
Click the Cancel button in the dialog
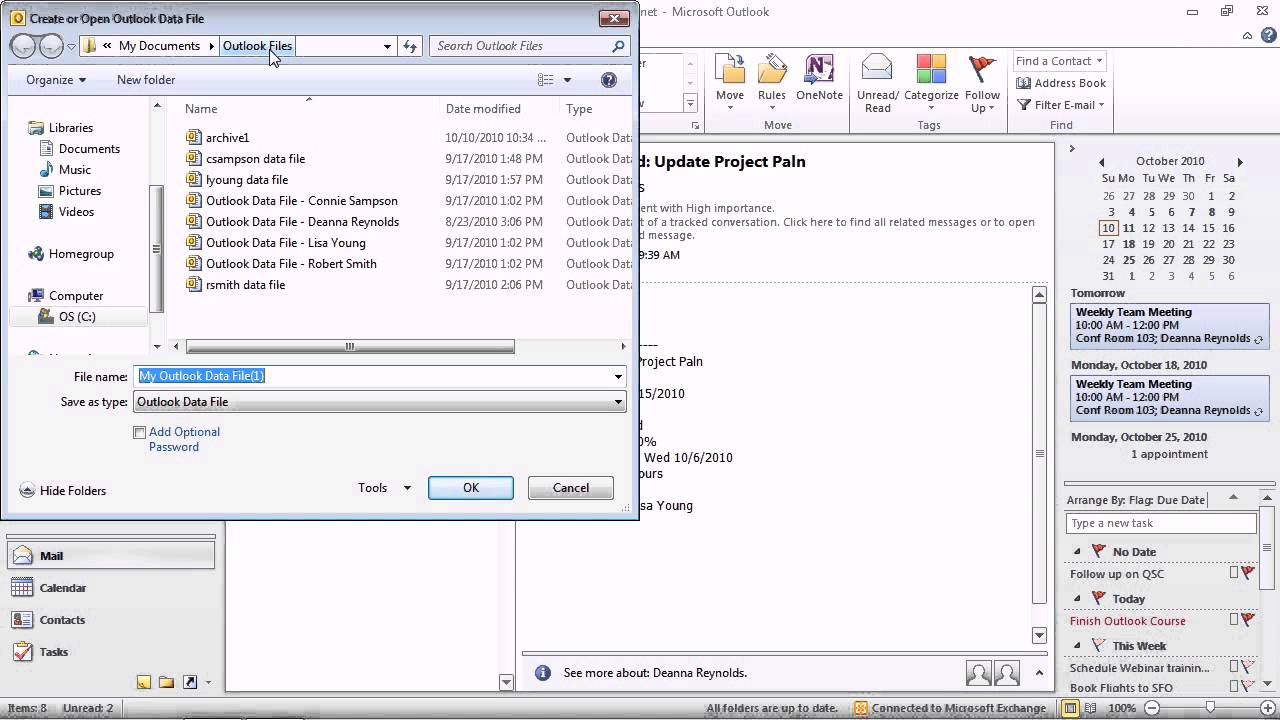tap(571, 488)
